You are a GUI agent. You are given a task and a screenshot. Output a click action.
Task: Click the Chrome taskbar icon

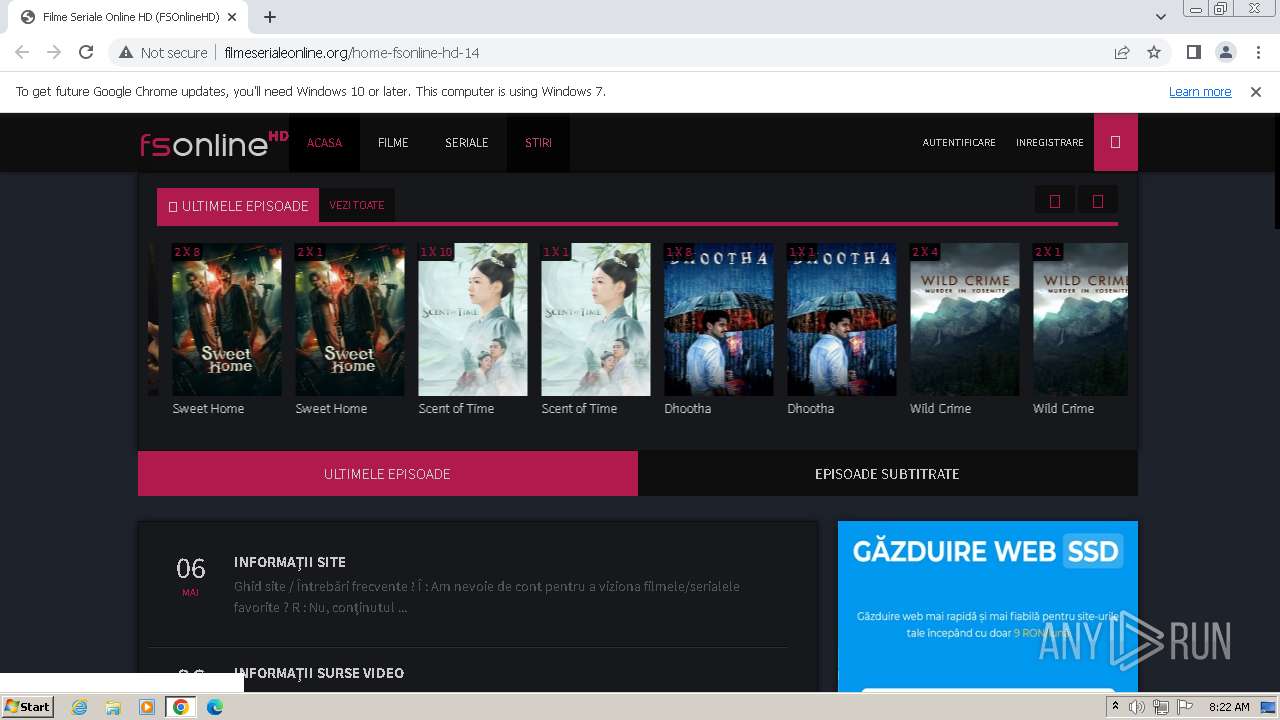coord(181,707)
